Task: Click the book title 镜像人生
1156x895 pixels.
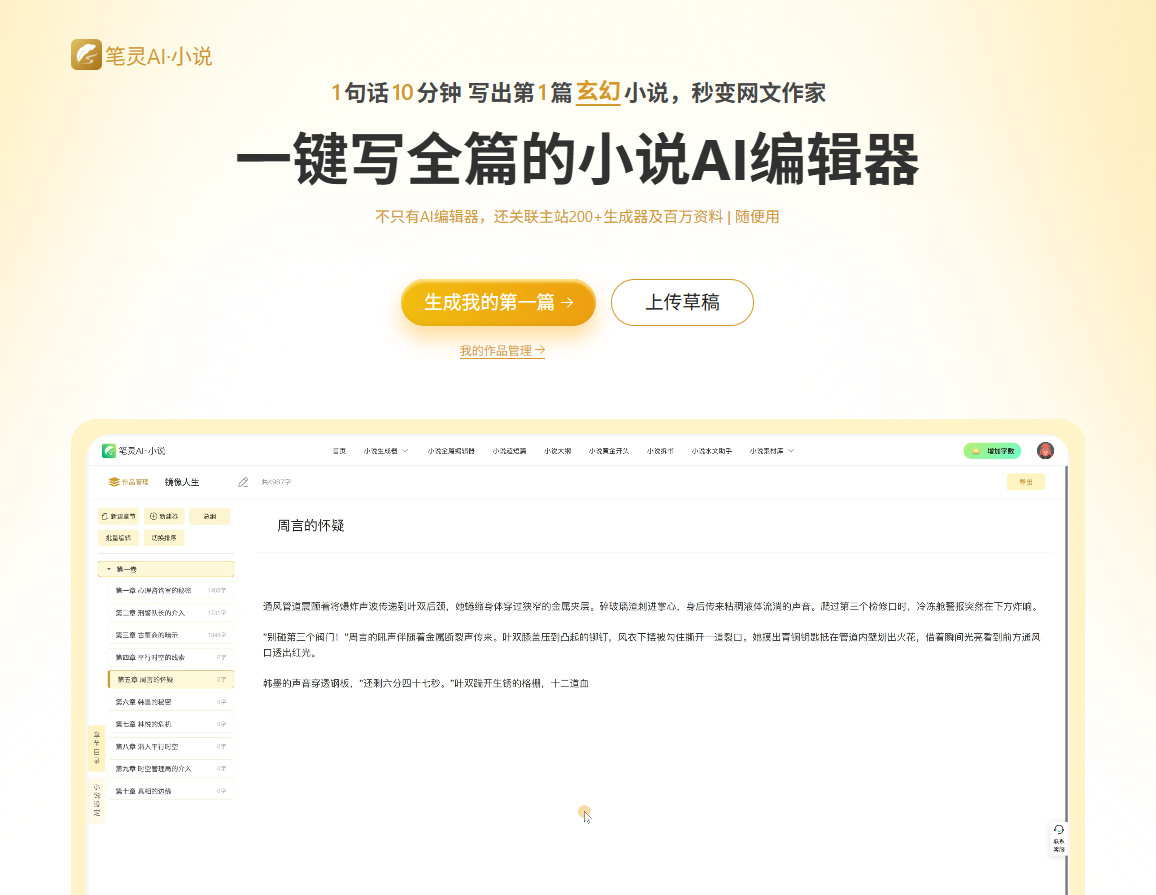Action: [182, 482]
